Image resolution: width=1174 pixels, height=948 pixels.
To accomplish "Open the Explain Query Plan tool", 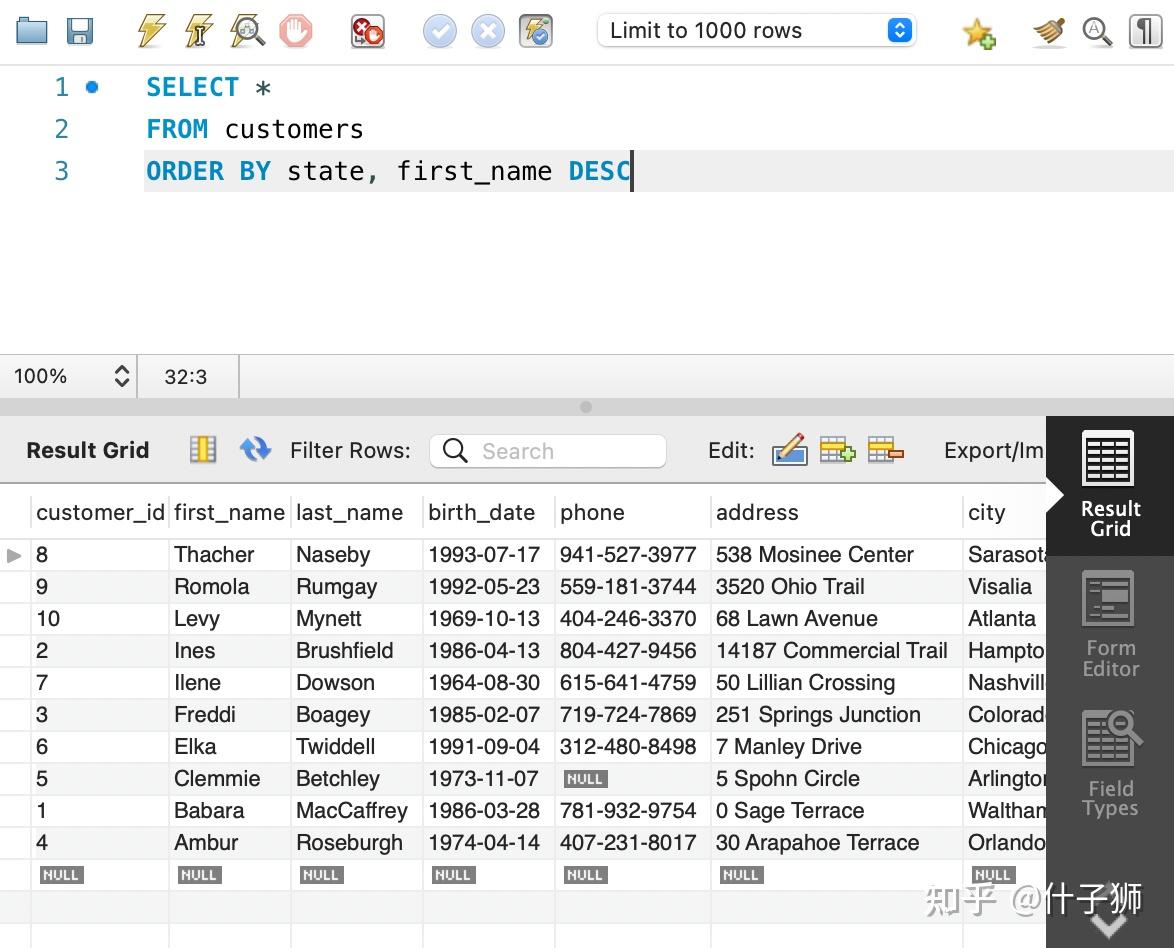I will 248,31.
